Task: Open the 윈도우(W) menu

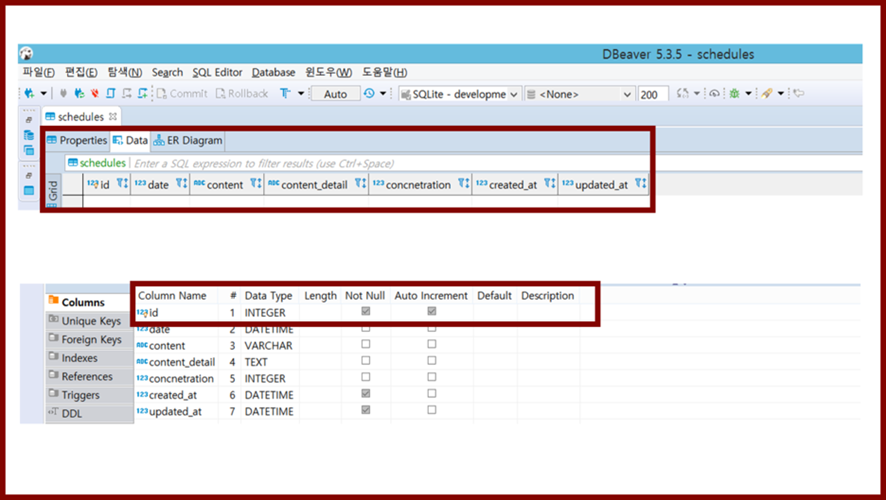Action: coord(328,72)
